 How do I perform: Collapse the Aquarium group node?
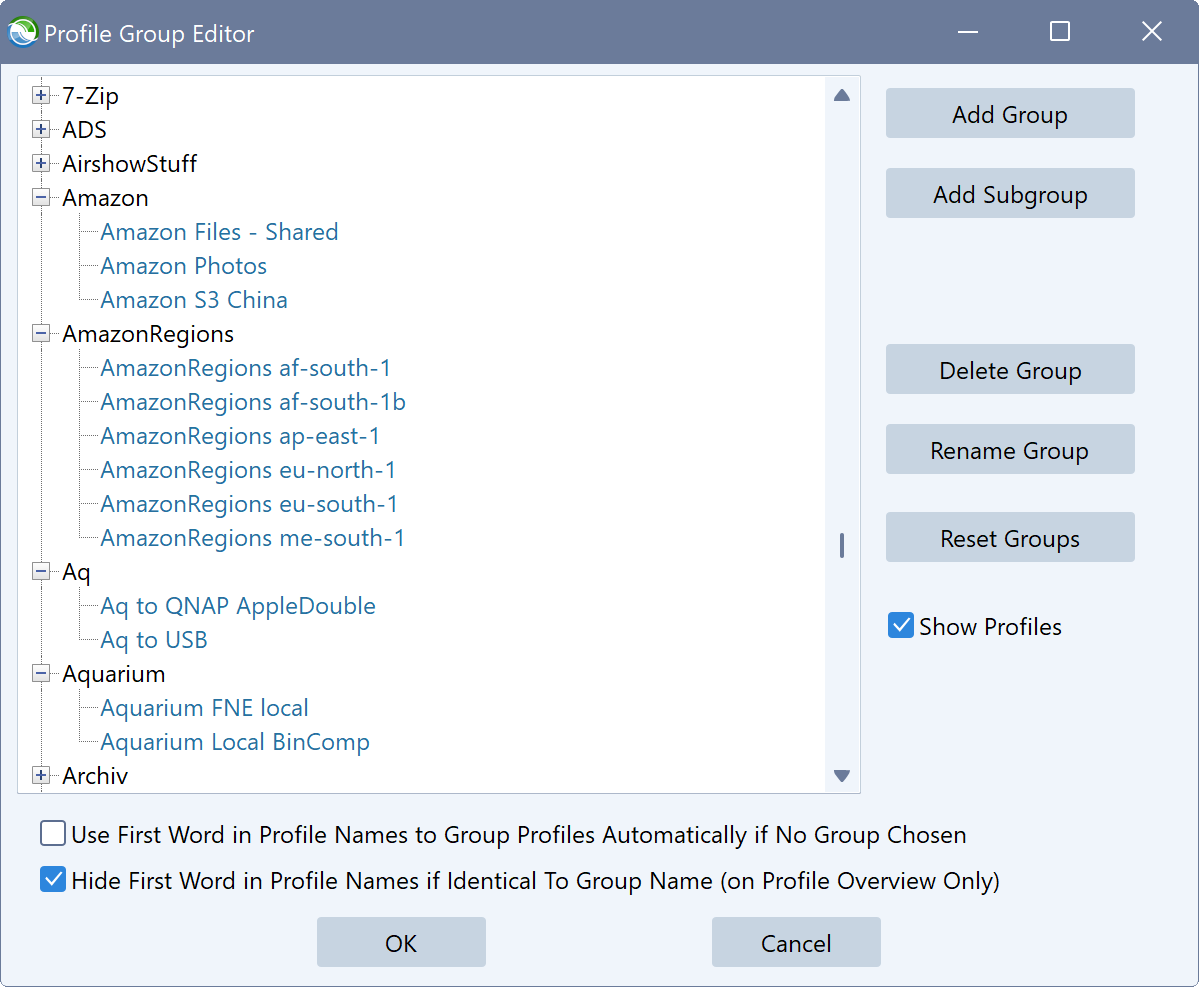(x=40, y=673)
